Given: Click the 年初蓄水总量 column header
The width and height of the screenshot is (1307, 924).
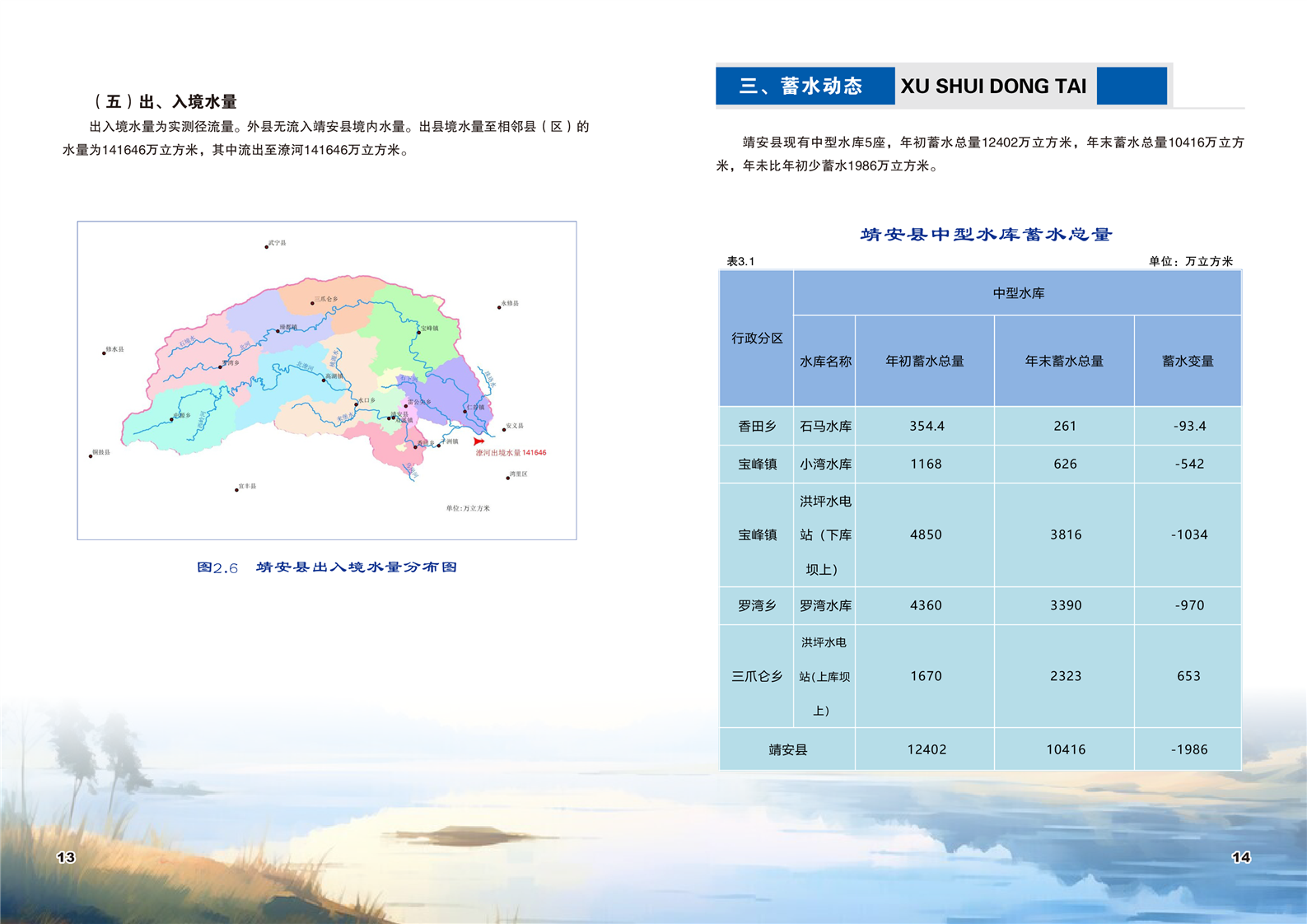Looking at the screenshot, I should point(924,361).
